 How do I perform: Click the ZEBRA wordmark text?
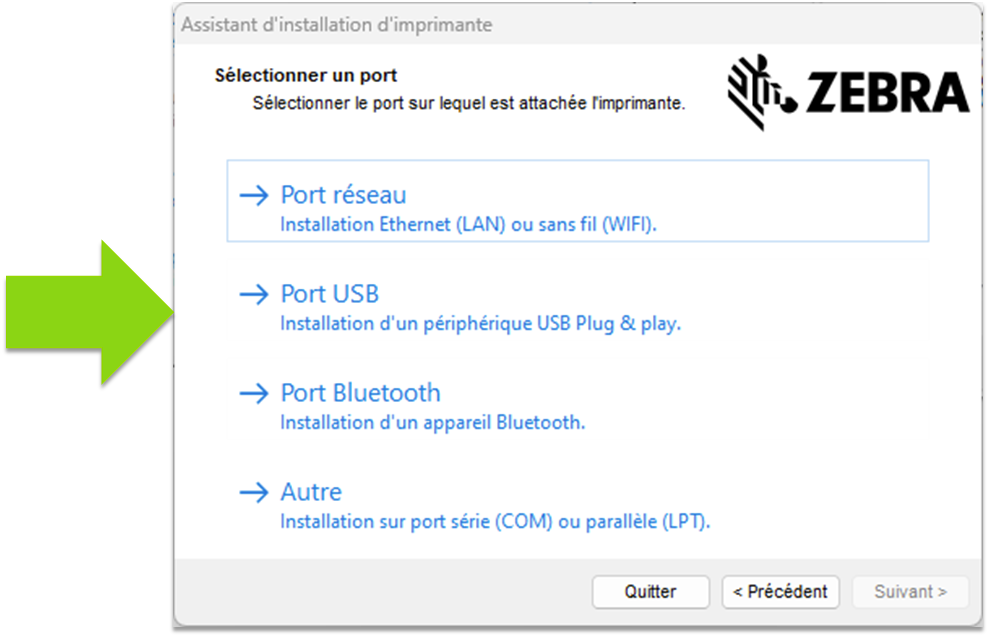click(x=888, y=93)
